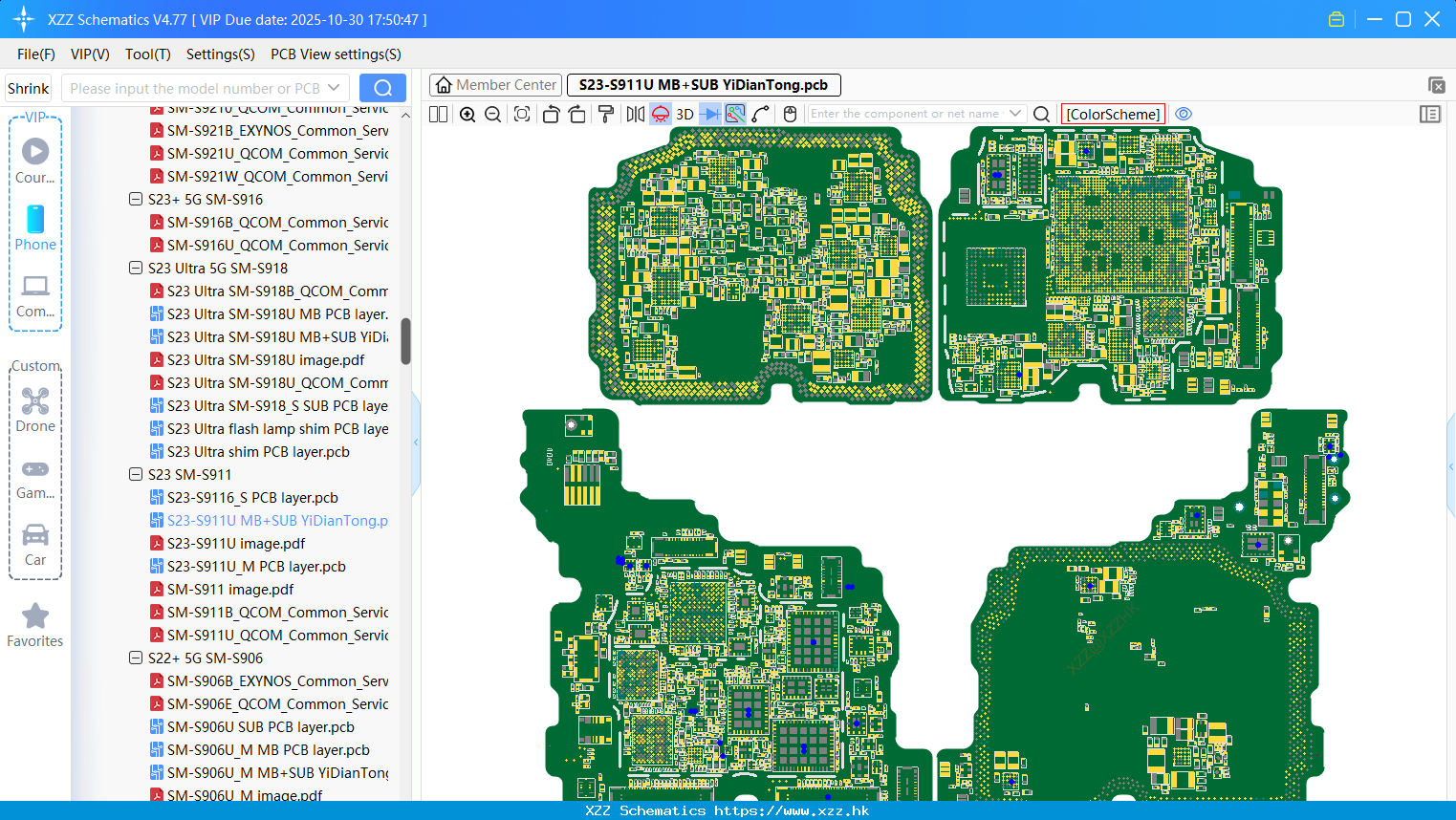Select the paint roller highlight tool

coord(606,114)
